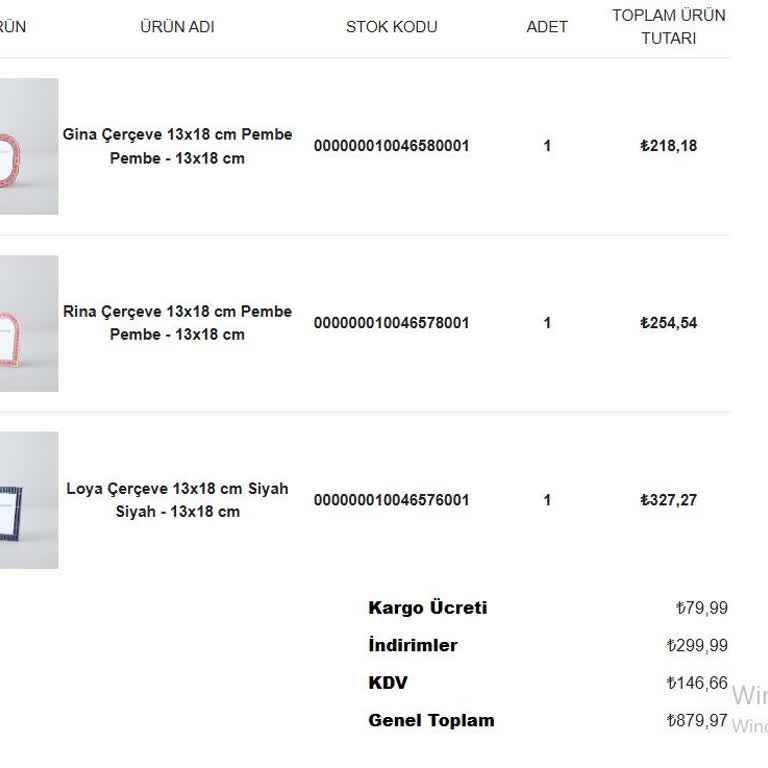The width and height of the screenshot is (768, 768).
Task: Click the ADET column header
Action: tap(547, 27)
